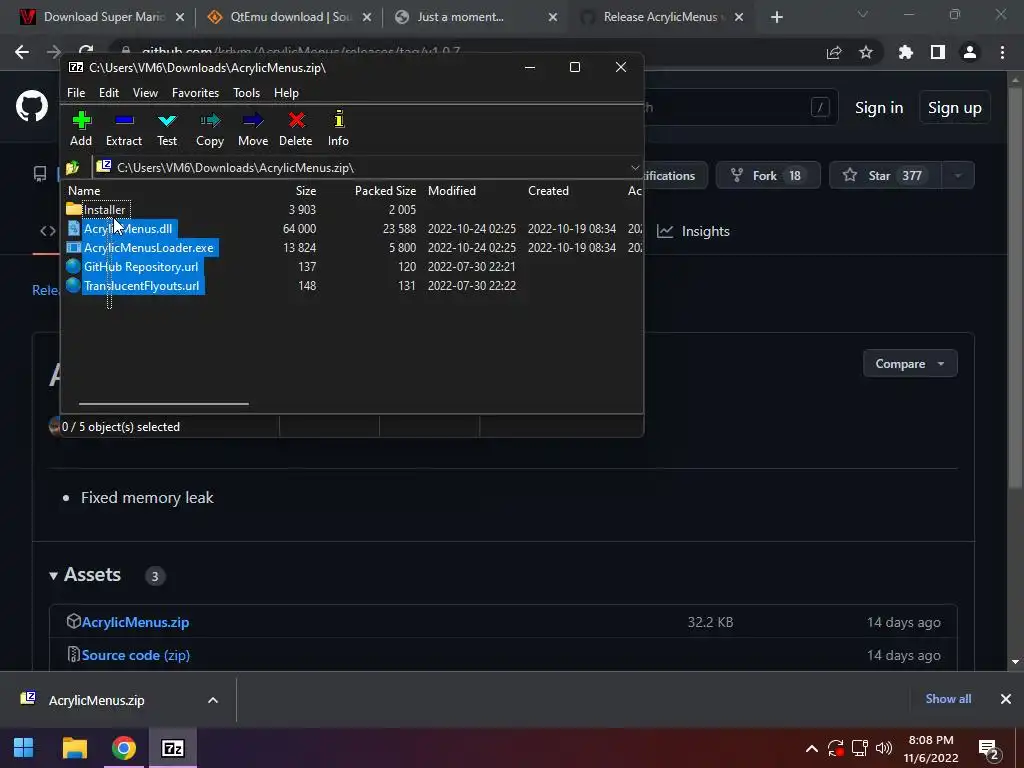1024x768 pixels.
Task: Open the Favorites menu
Action: point(195,93)
